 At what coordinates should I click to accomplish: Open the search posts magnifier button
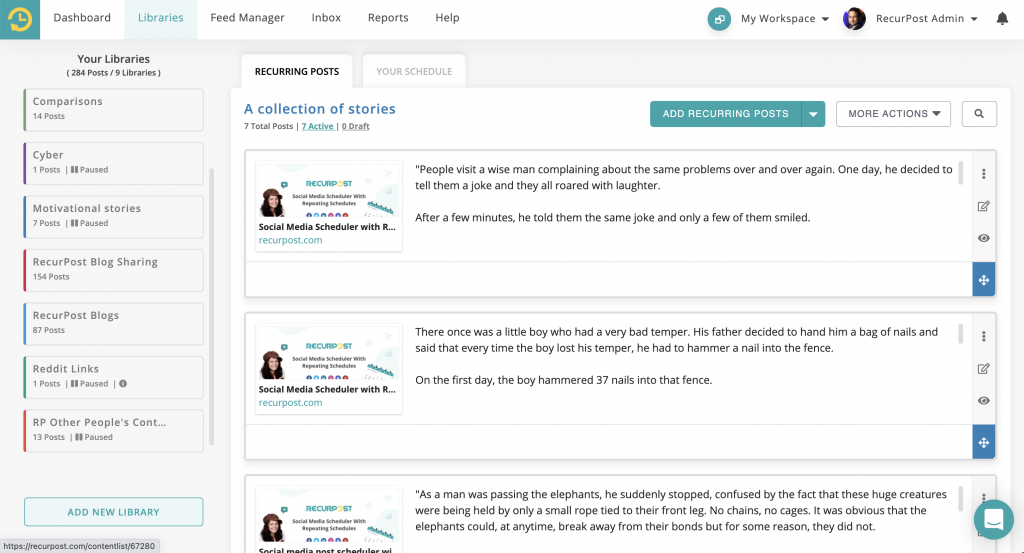click(x=979, y=114)
